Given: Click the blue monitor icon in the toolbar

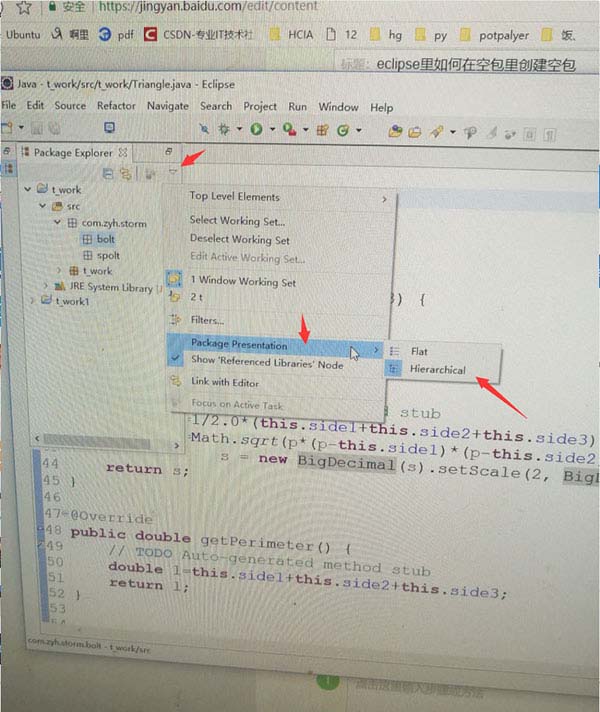Looking at the screenshot, I should (x=109, y=128).
